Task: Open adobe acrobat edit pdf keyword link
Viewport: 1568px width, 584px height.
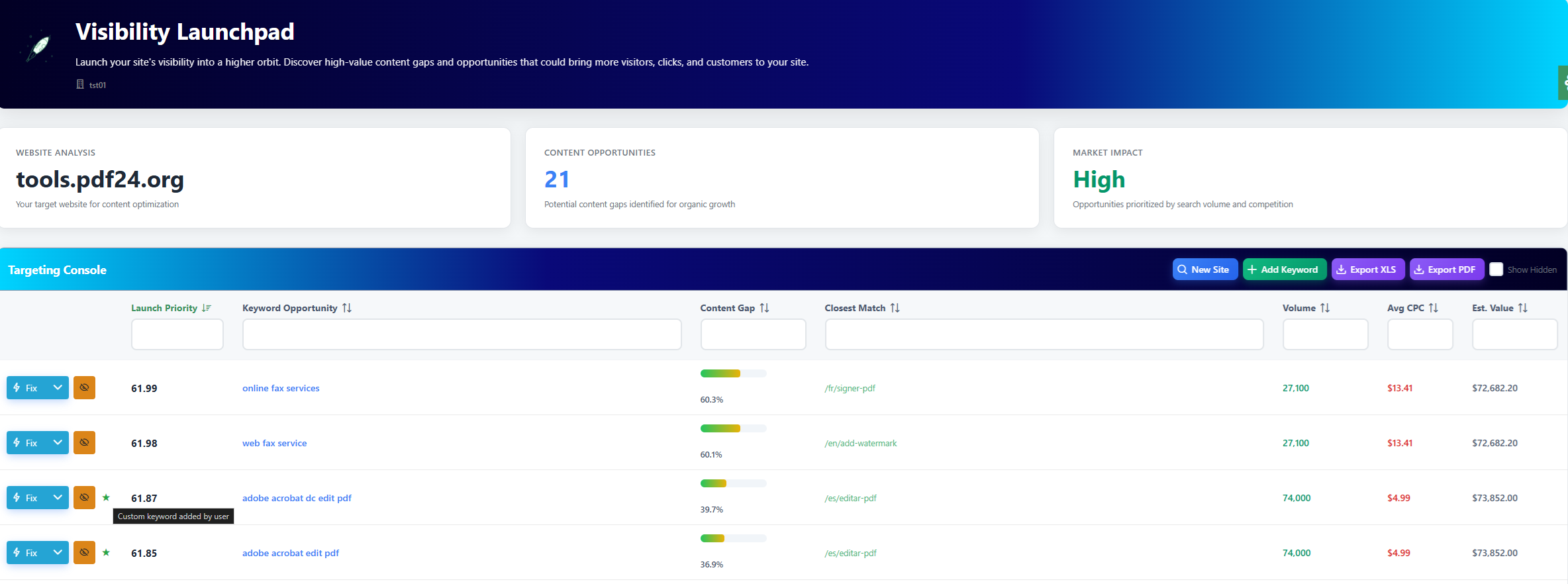Action: (x=291, y=553)
